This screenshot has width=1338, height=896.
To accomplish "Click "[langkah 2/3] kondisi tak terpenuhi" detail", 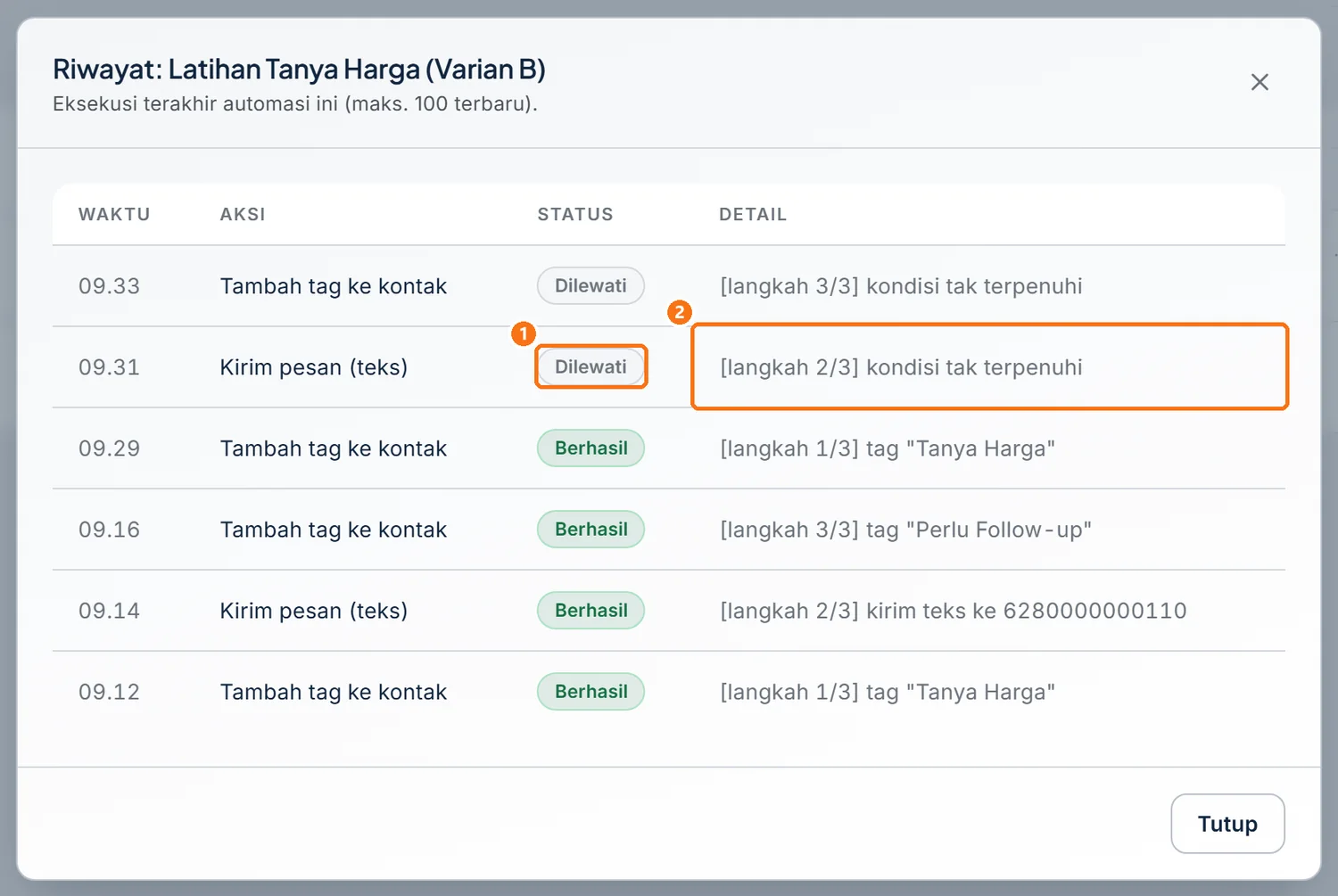I will (x=901, y=367).
